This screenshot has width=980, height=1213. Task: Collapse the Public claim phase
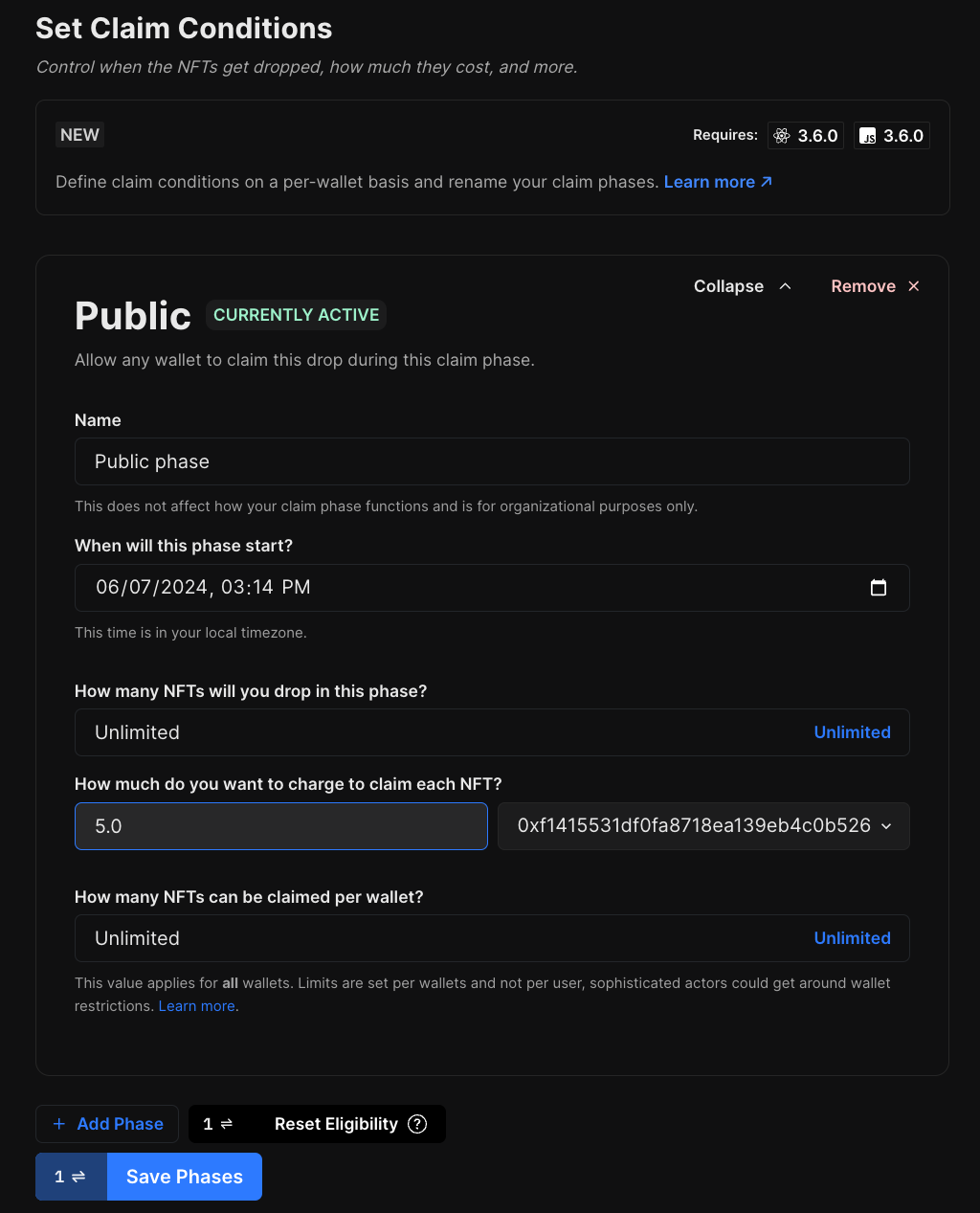tap(742, 286)
